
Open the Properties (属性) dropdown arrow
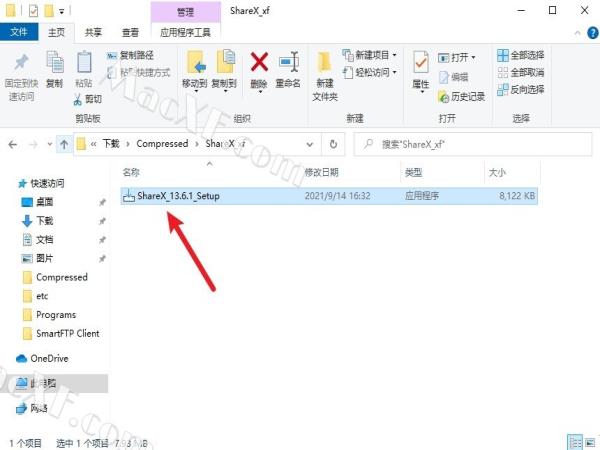coord(421,92)
